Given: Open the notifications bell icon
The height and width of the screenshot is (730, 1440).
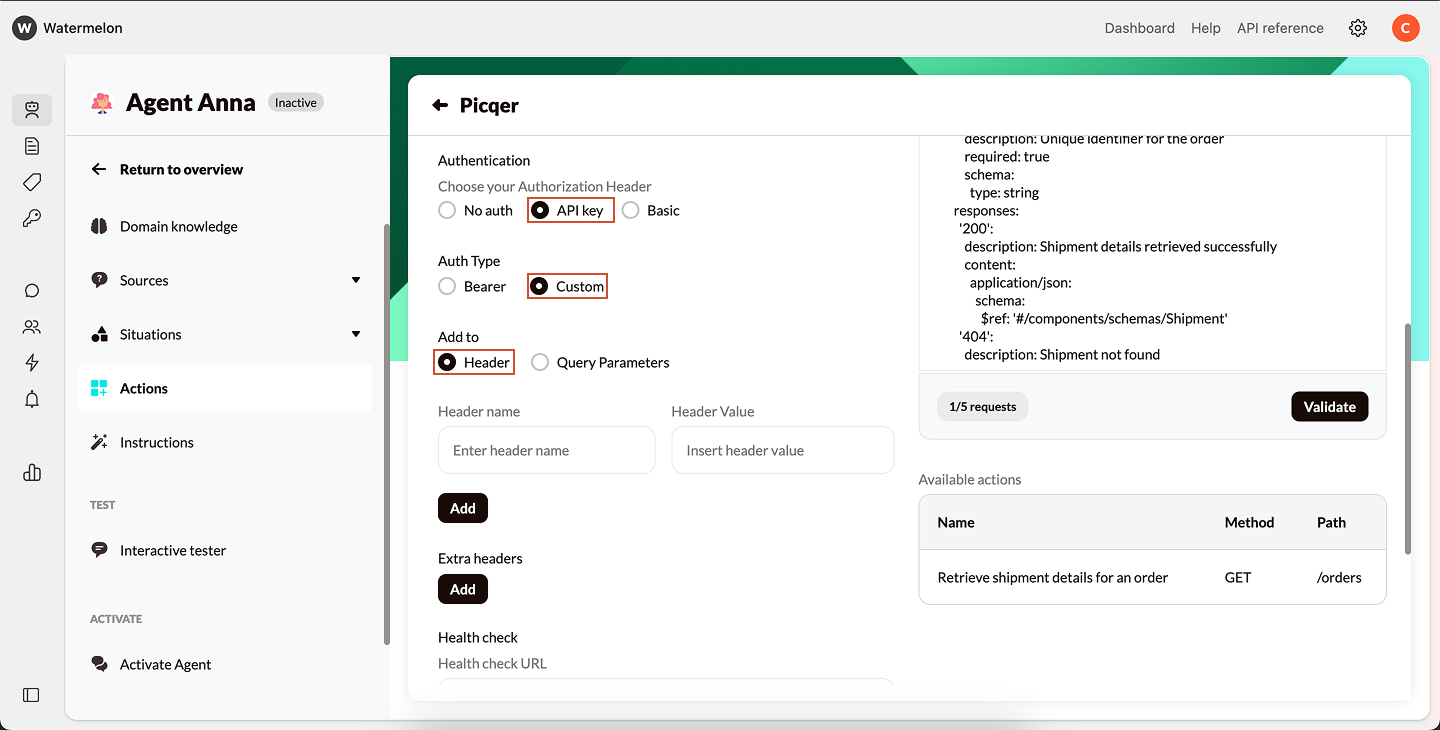Looking at the screenshot, I should 32,399.
